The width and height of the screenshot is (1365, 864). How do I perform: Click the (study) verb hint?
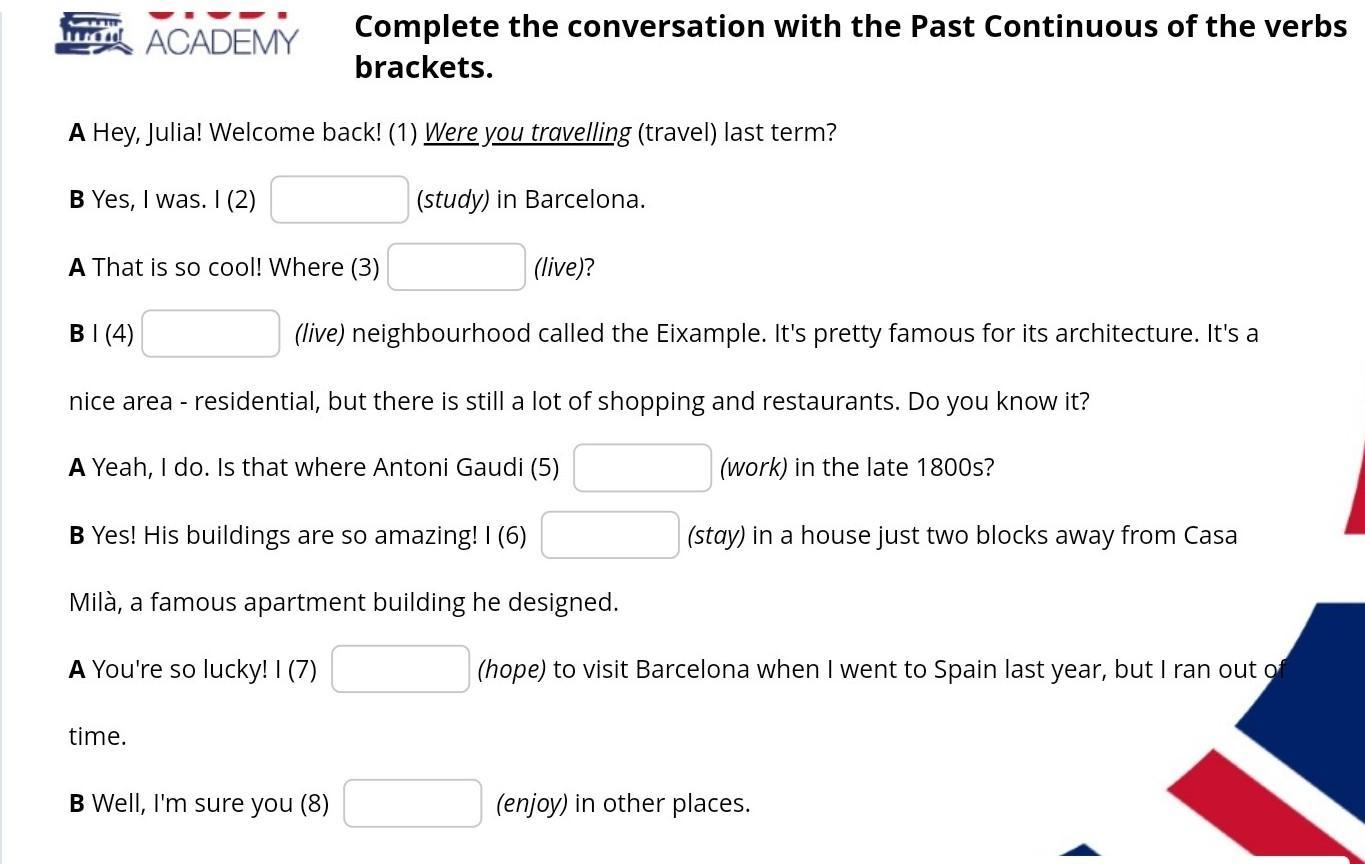[x=453, y=200]
